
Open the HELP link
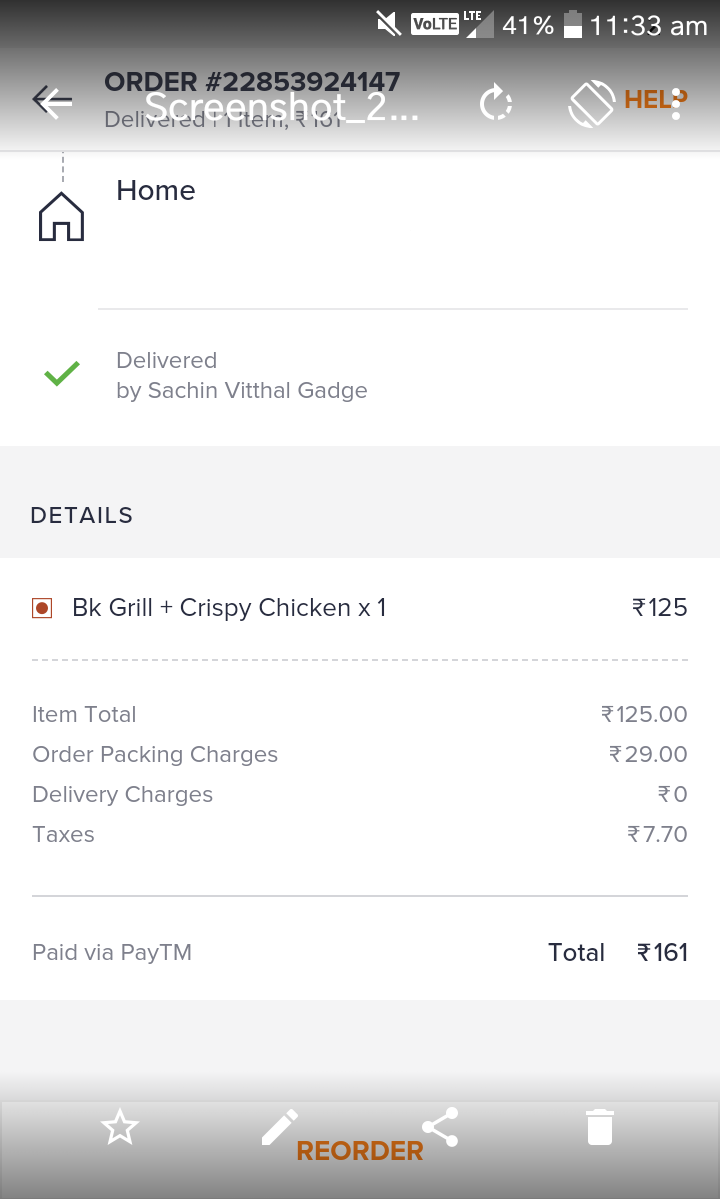(648, 98)
